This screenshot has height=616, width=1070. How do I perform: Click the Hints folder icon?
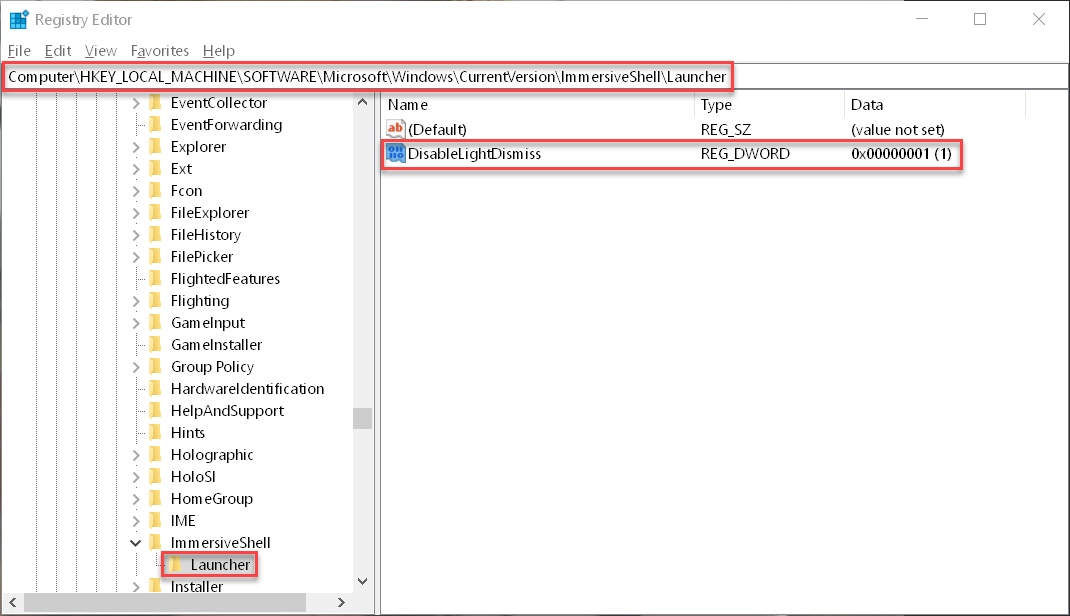tap(156, 433)
